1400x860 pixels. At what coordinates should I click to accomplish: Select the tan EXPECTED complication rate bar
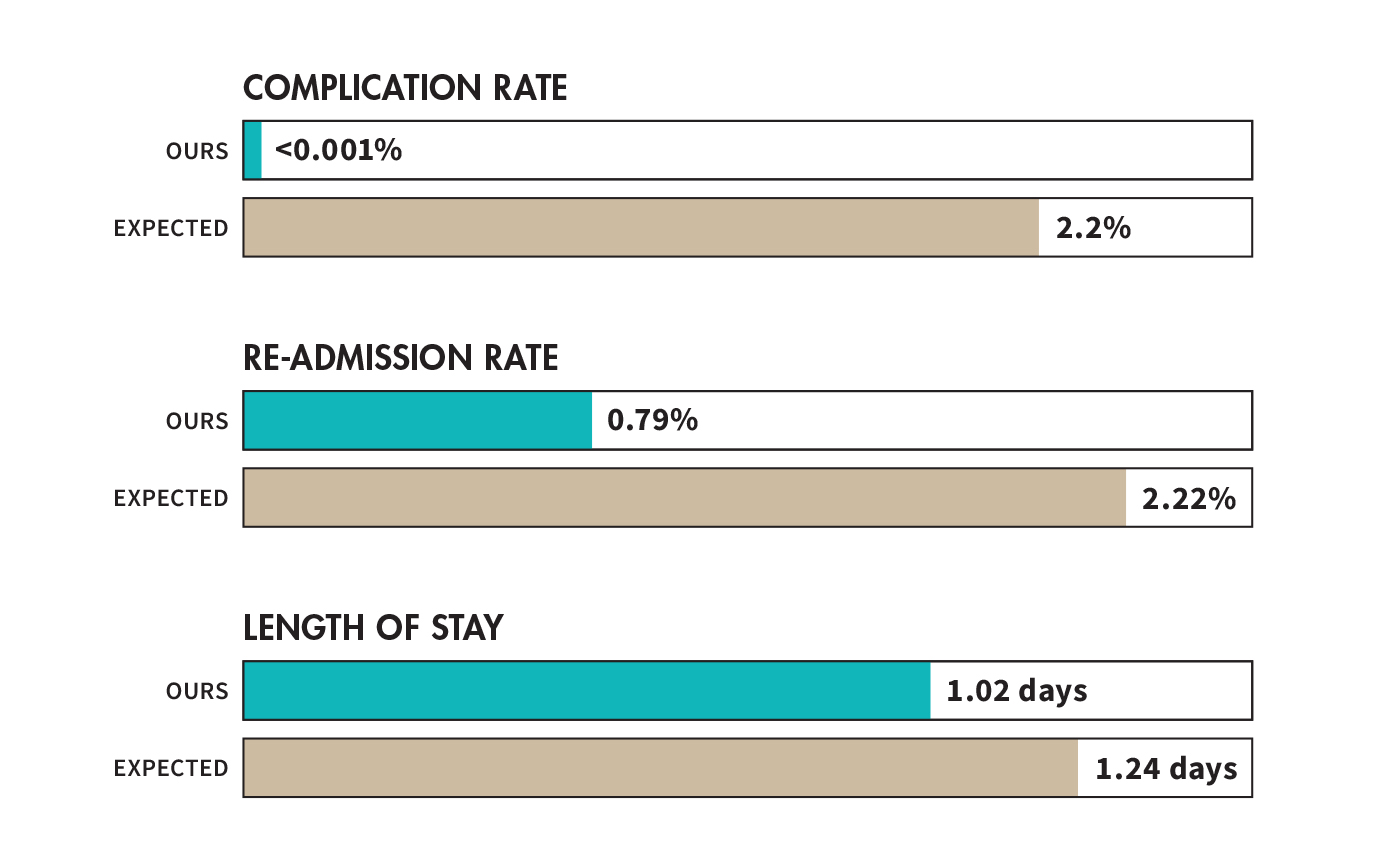(x=641, y=228)
